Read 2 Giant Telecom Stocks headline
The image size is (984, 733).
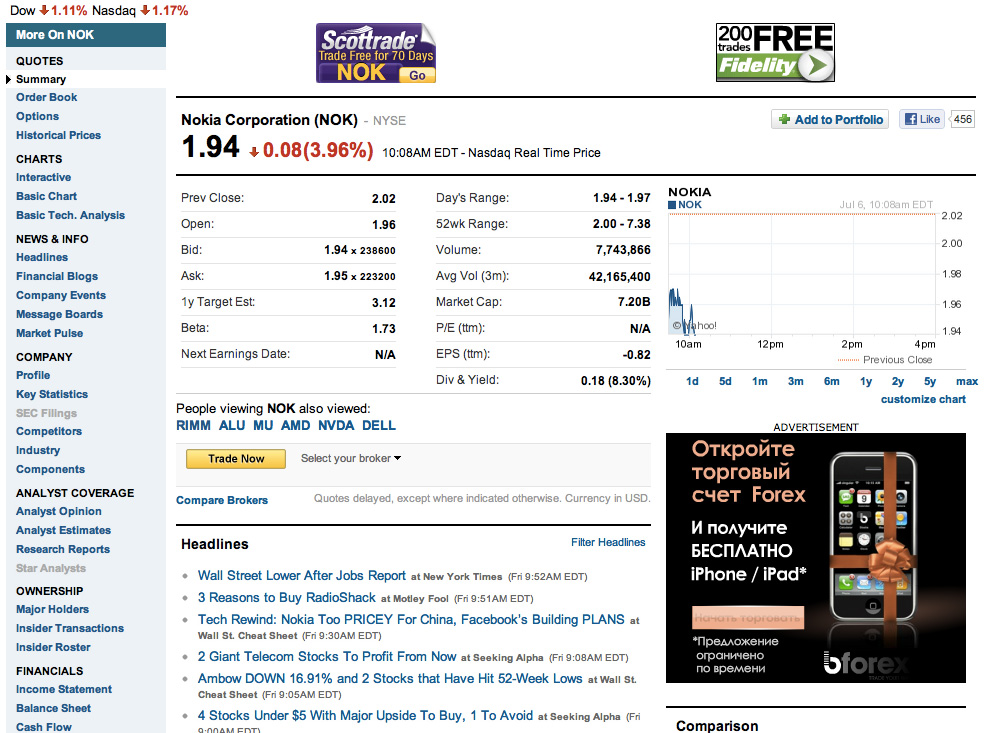pos(327,656)
